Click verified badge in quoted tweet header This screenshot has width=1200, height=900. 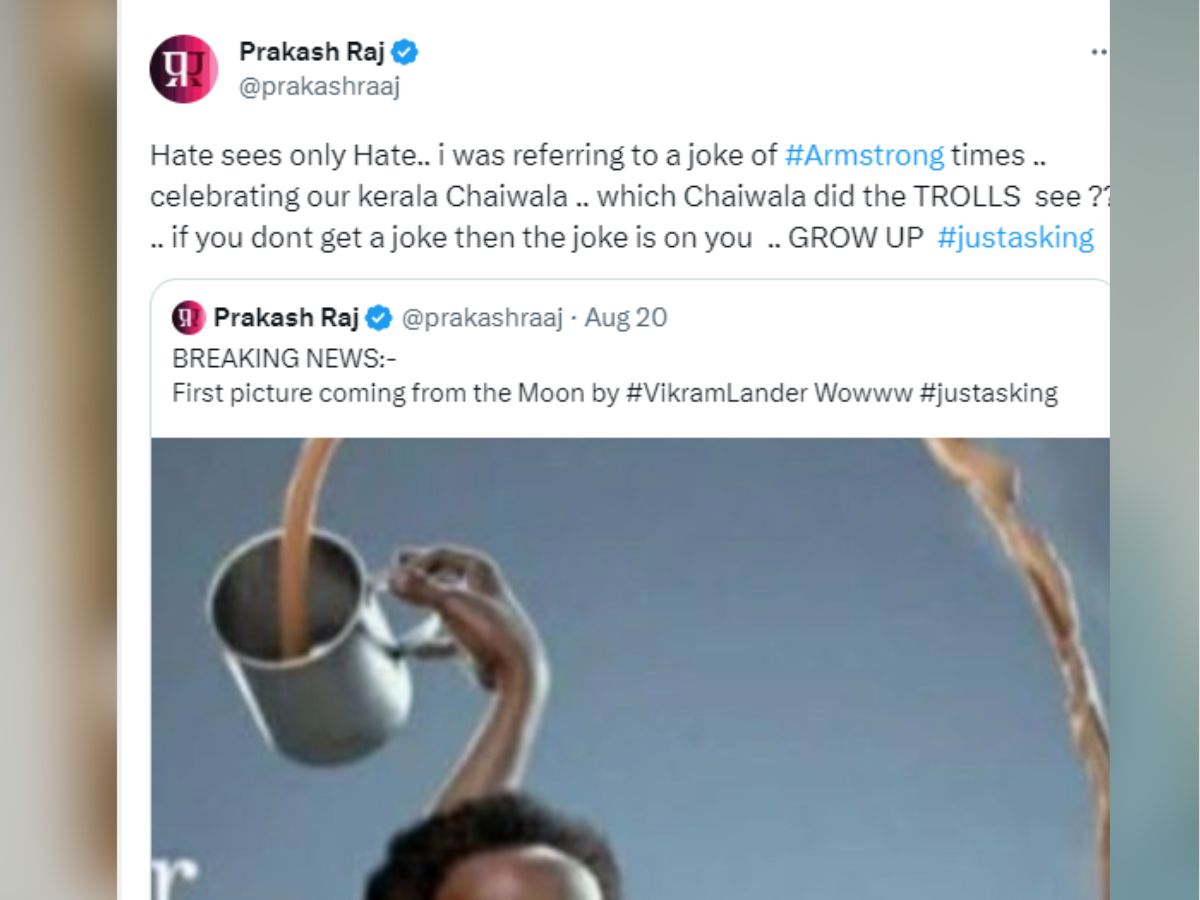(378, 318)
